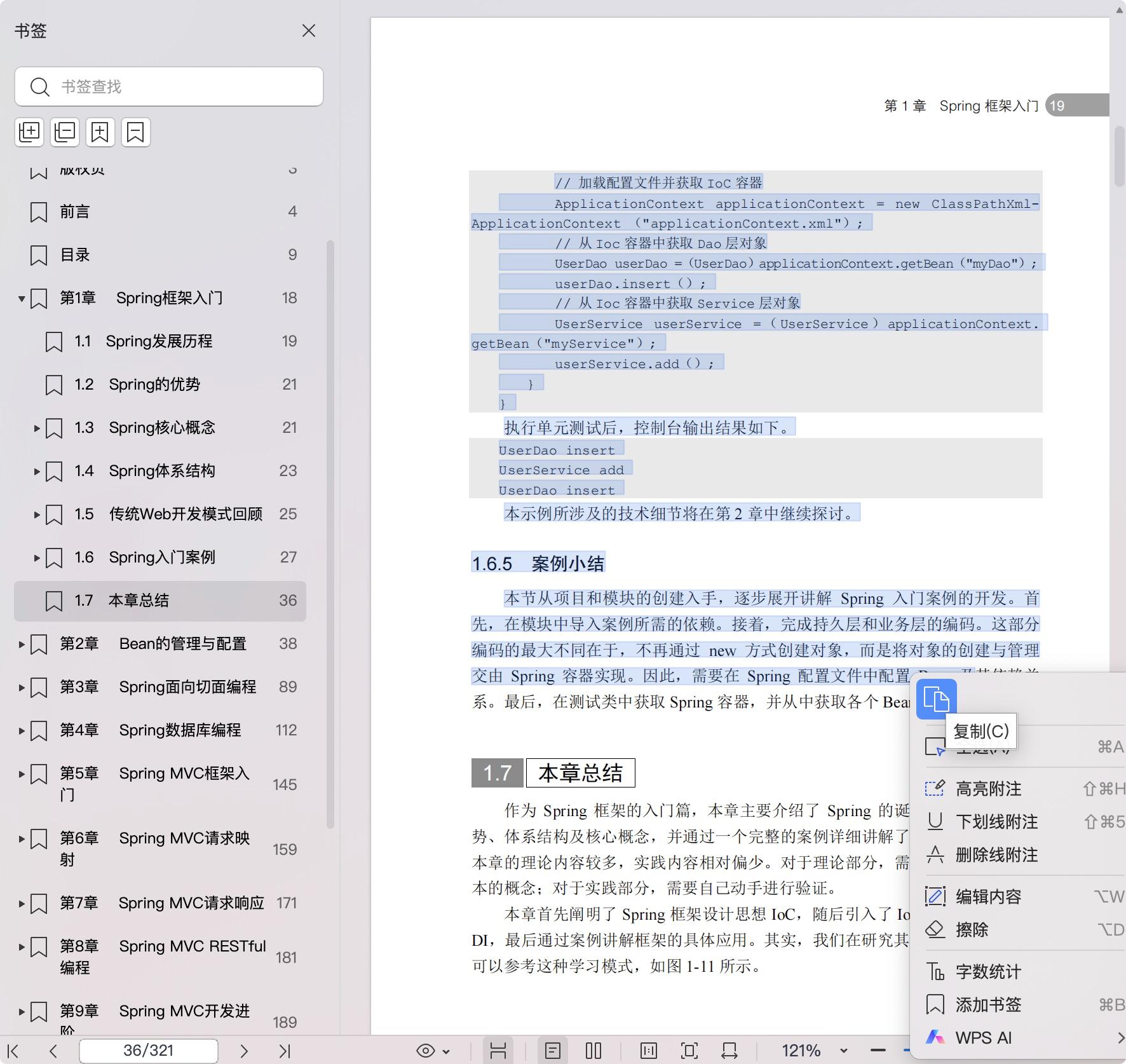This screenshot has width=1126, height=1064.
Task: Expand the 第2章 Bean的管理与配置 bookmark
Action: (x=22, y=644)
